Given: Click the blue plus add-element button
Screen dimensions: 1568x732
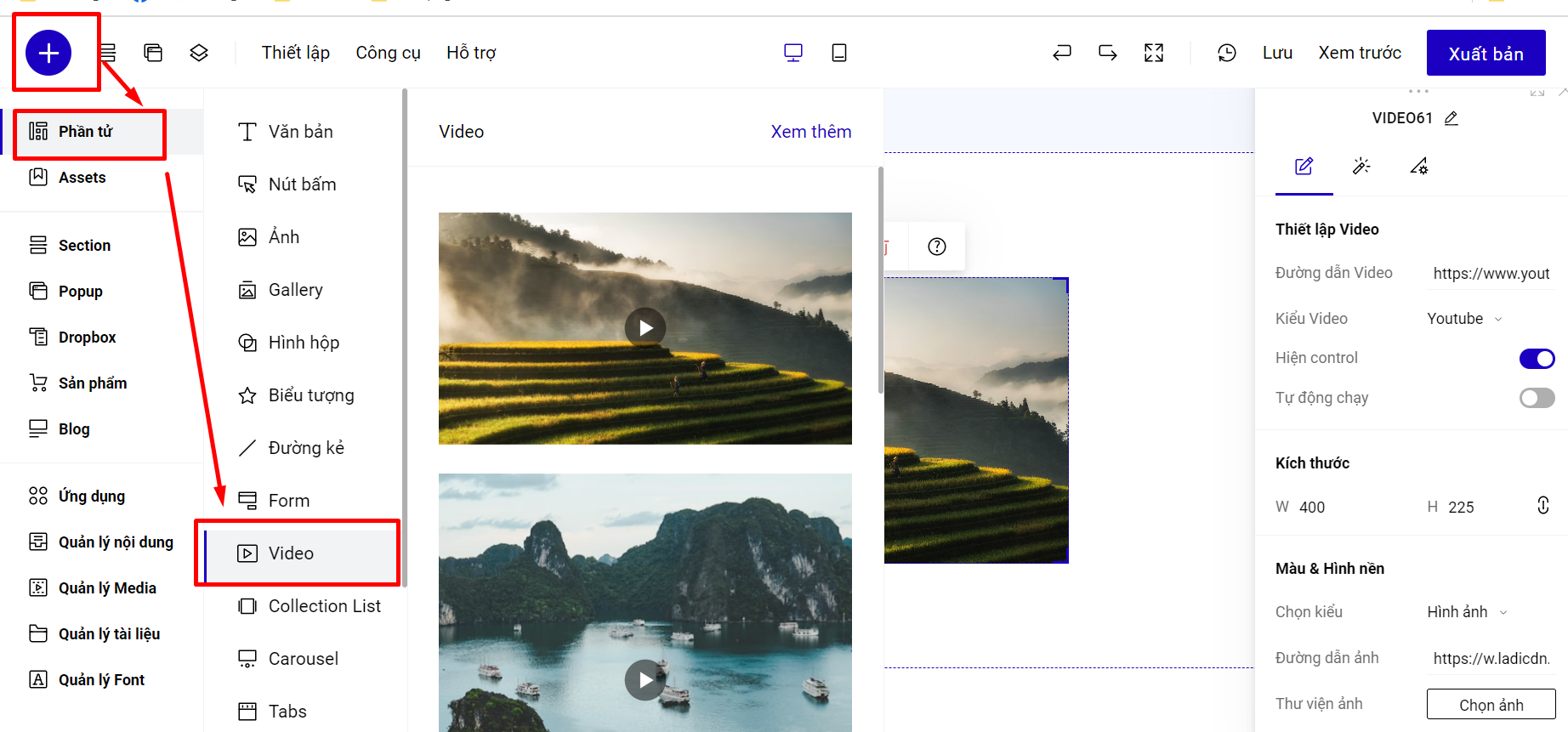Looking at the screenshot, I should tap(48, 53).
